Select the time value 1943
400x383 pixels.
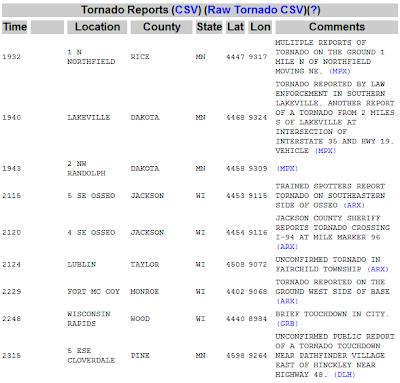click(x=11, y=169)
